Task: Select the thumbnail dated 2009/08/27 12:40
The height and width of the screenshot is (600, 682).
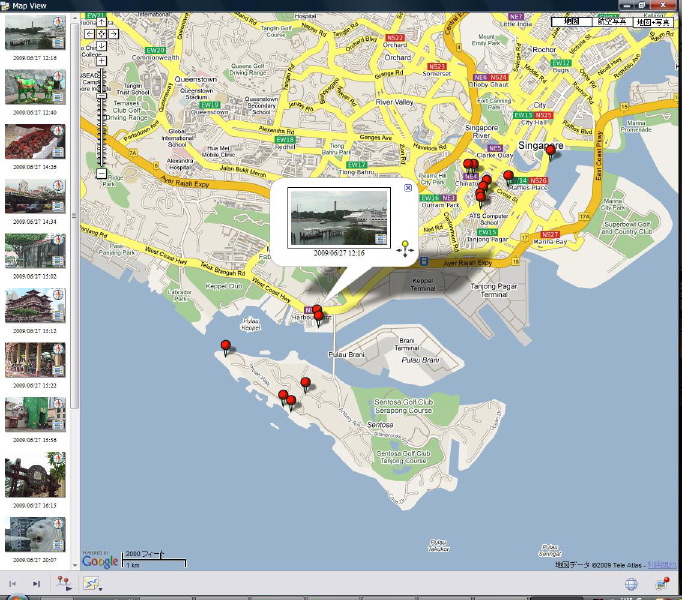Action: (32, 88)
